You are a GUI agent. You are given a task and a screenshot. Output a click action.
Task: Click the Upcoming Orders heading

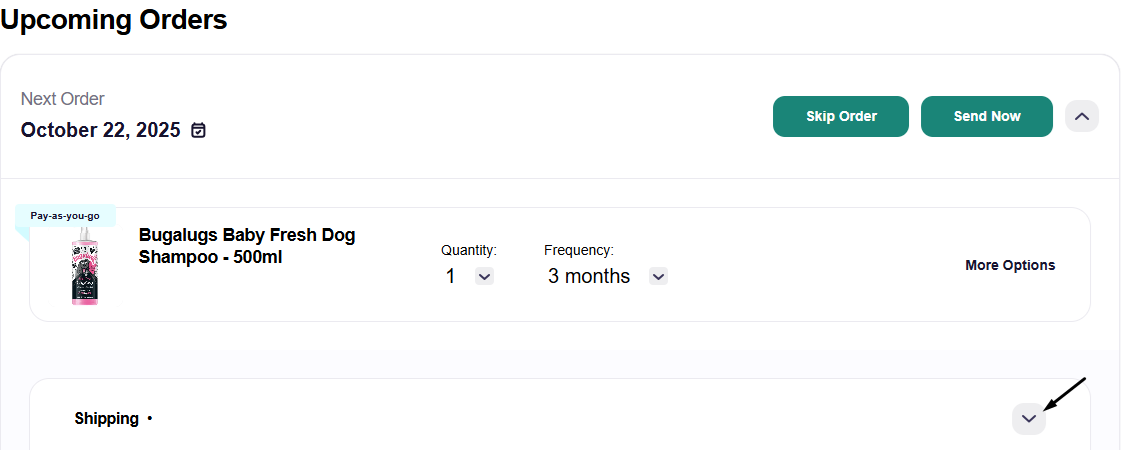coord(114,19)
